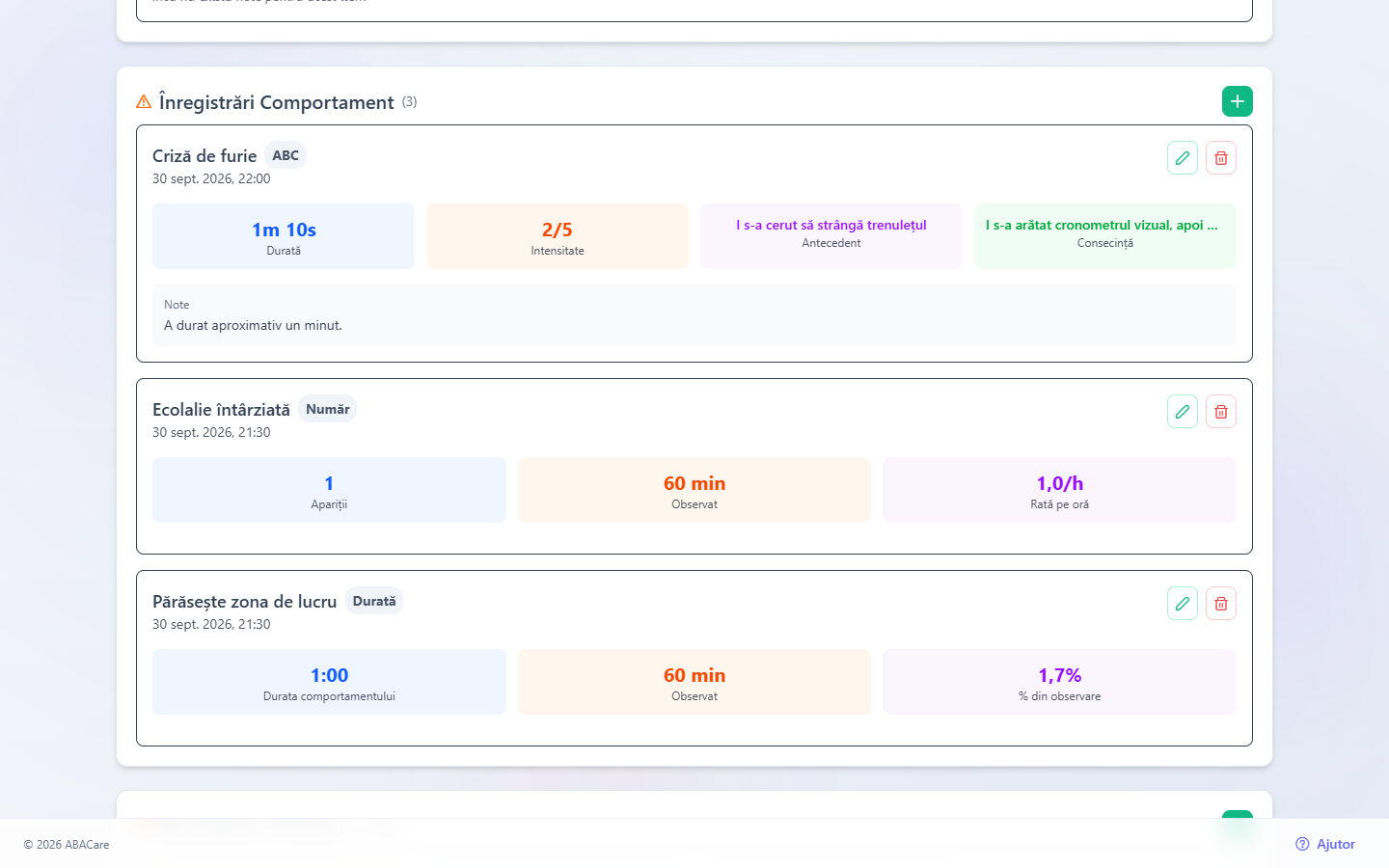Click the 1,0/h rate per hour value

click(1060, 483)
